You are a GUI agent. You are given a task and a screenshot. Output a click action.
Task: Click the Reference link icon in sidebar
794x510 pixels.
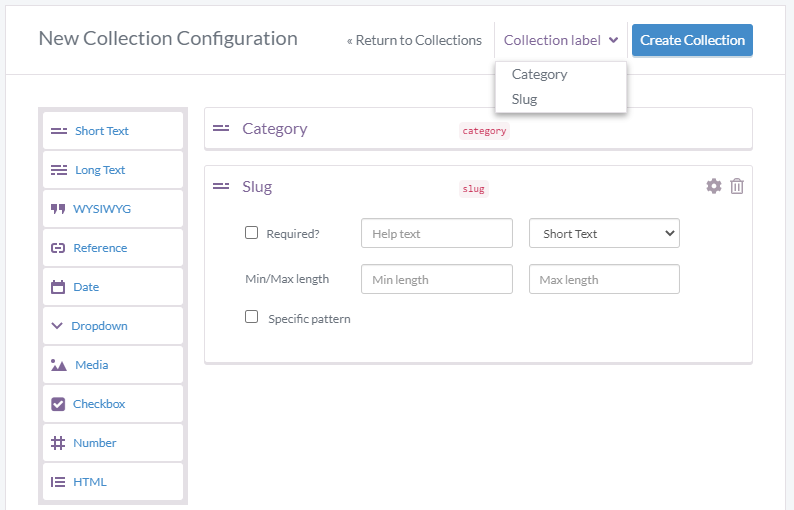(x=58, y=248)
